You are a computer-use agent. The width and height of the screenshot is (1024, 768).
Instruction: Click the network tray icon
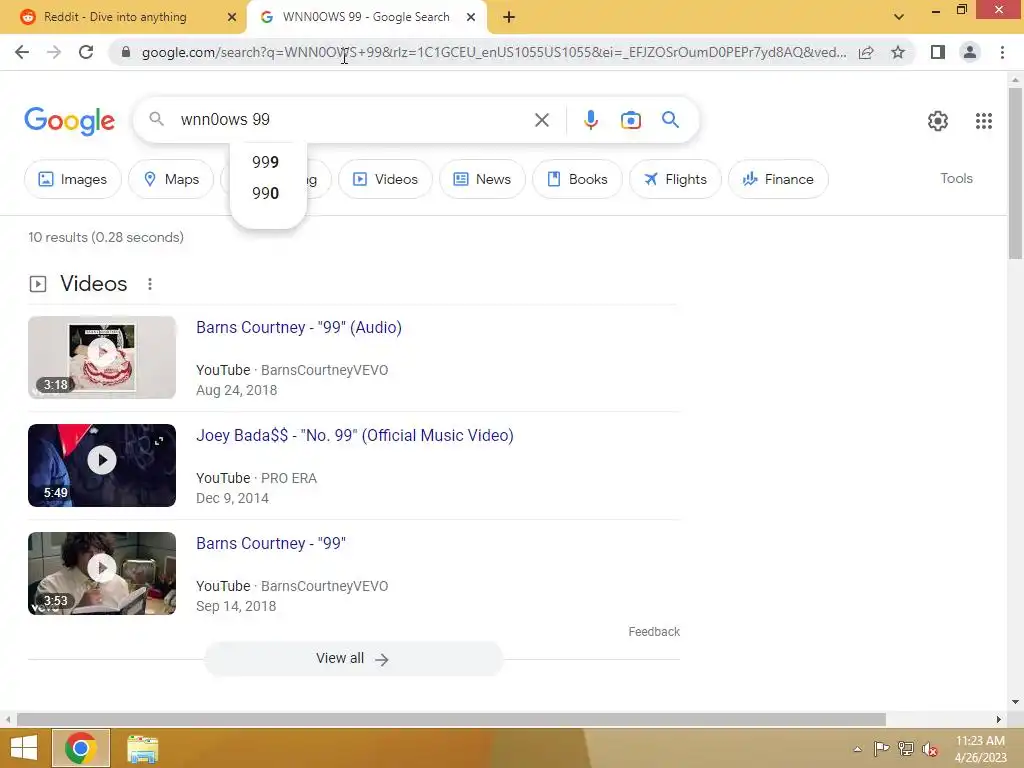tap(906, 748)
